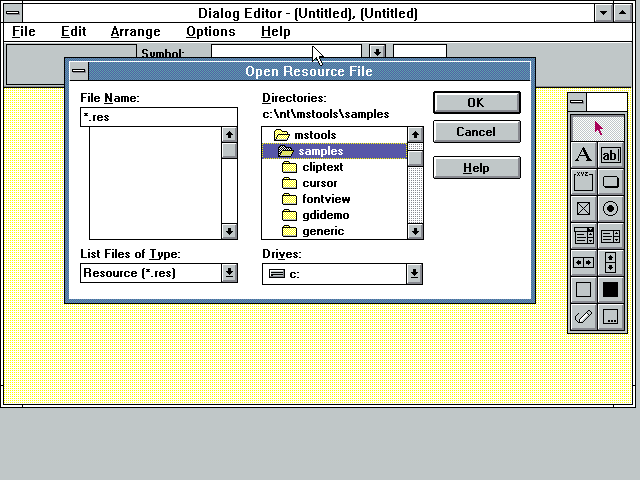Select the radio button tool in toolbox
The width and height of the screenshot is (640, 480).
[x=611, y=209]
